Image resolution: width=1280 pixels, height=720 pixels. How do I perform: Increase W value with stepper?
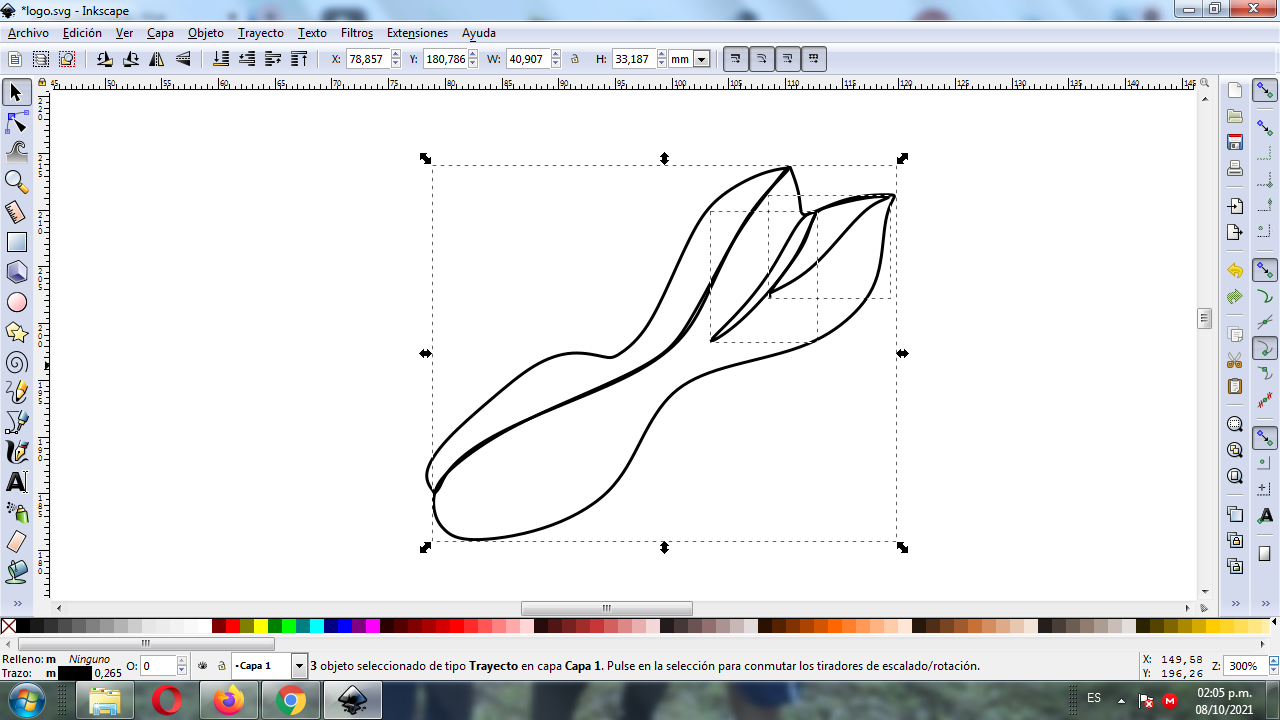pyautogui.click(x=555, y=55)
